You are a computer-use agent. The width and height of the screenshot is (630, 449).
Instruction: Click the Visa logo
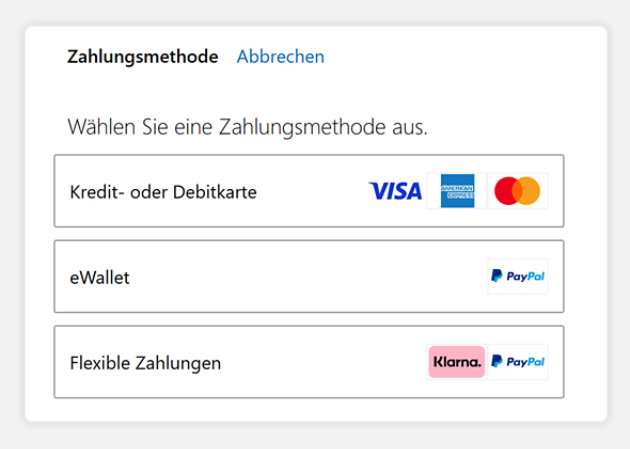[x=395, y=191]
